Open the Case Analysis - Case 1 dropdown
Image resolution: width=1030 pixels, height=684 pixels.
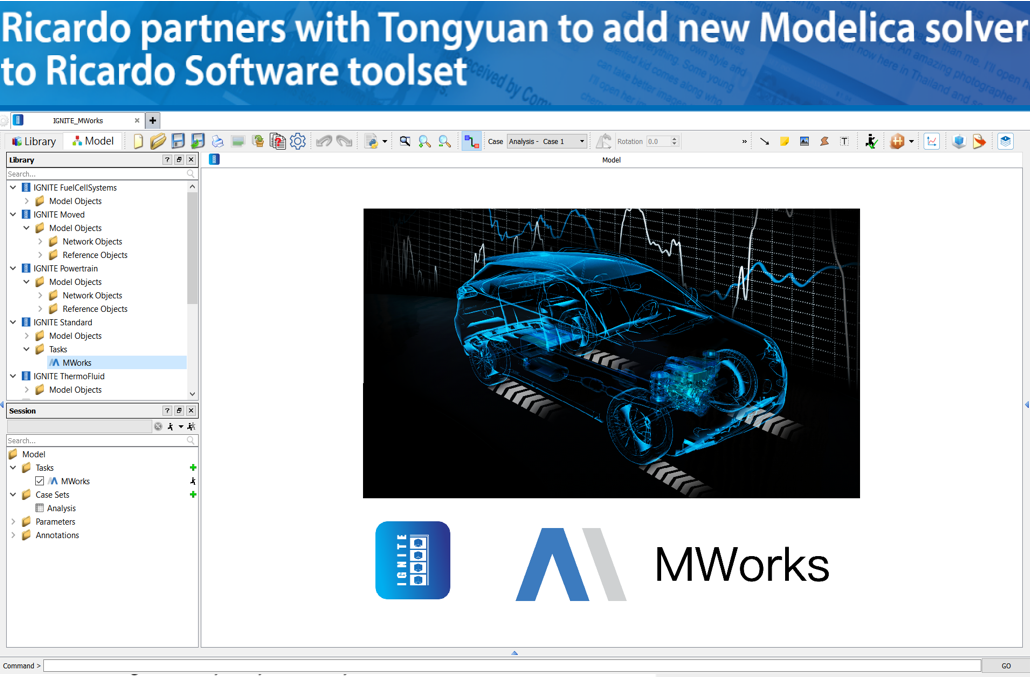[547, 141]
